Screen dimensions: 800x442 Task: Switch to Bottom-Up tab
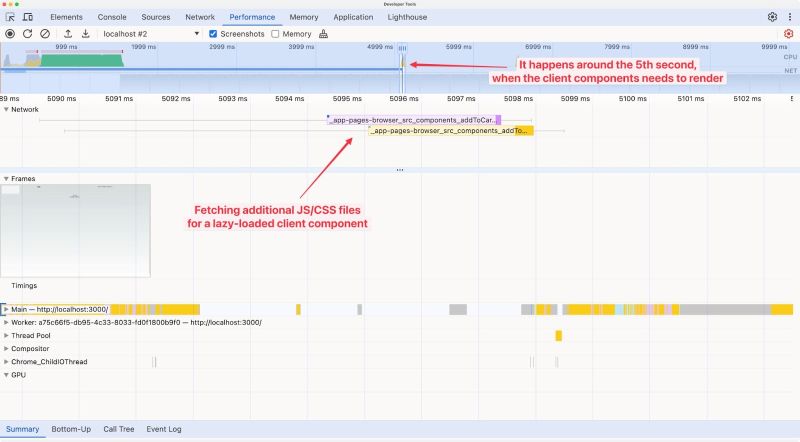(71, 429)
